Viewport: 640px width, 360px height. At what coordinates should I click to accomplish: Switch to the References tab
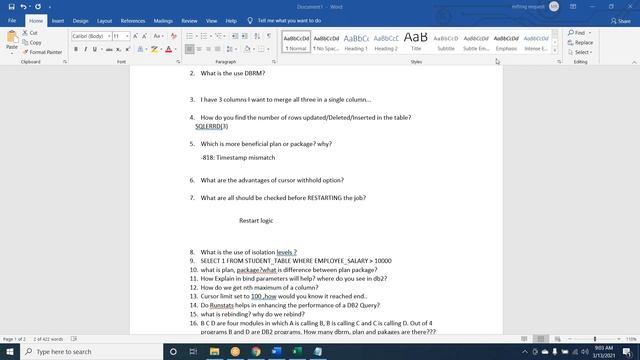tap(133, 20)
